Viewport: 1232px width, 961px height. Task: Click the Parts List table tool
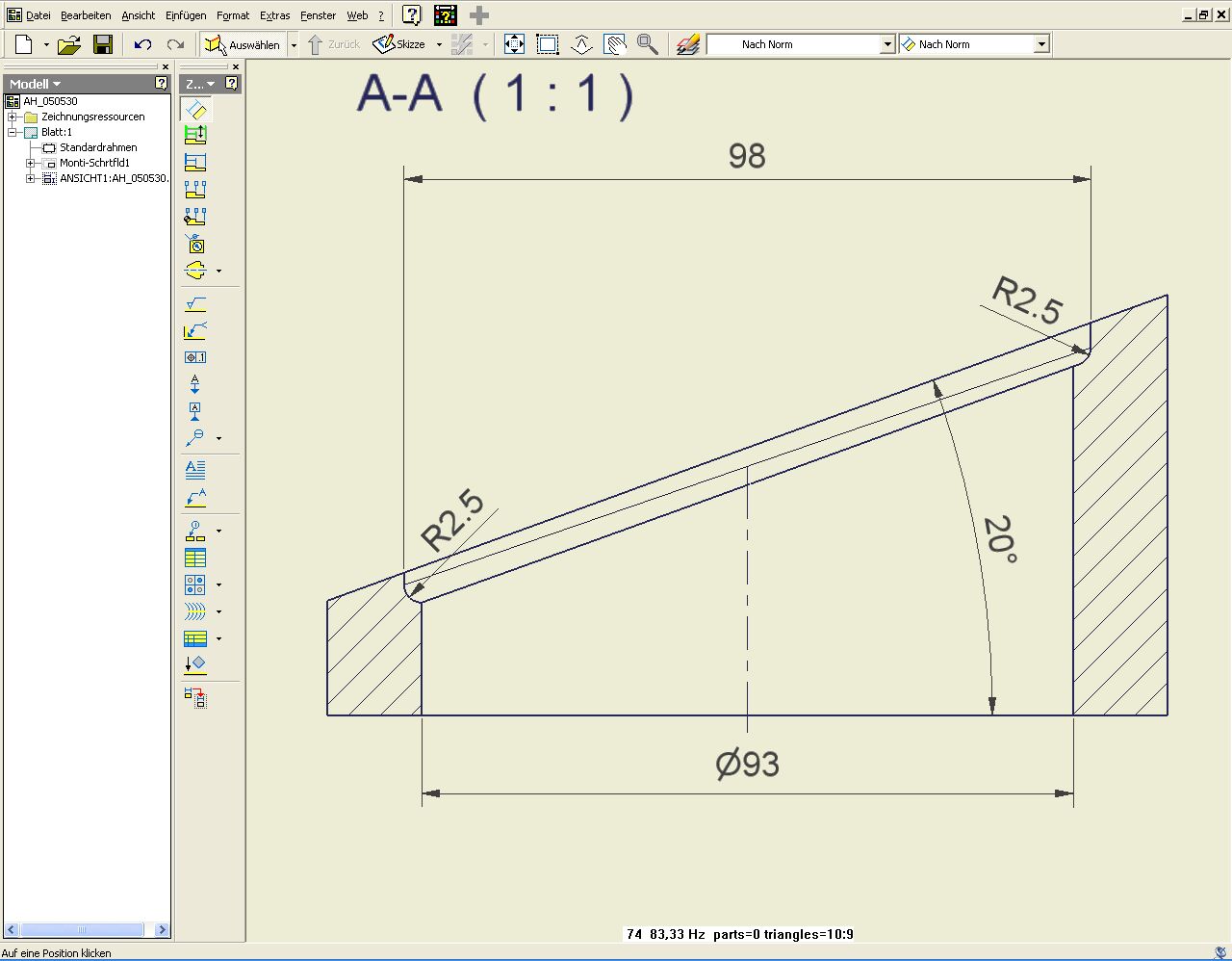pos(195,558)
